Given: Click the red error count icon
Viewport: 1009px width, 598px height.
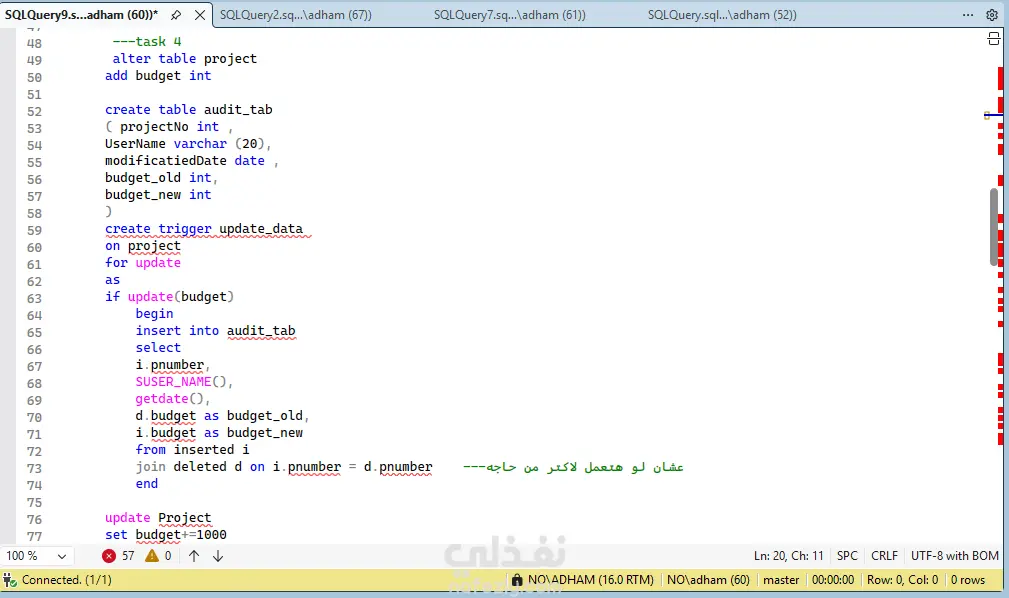Looking at the screenshot, I should (x=109, y=556).
